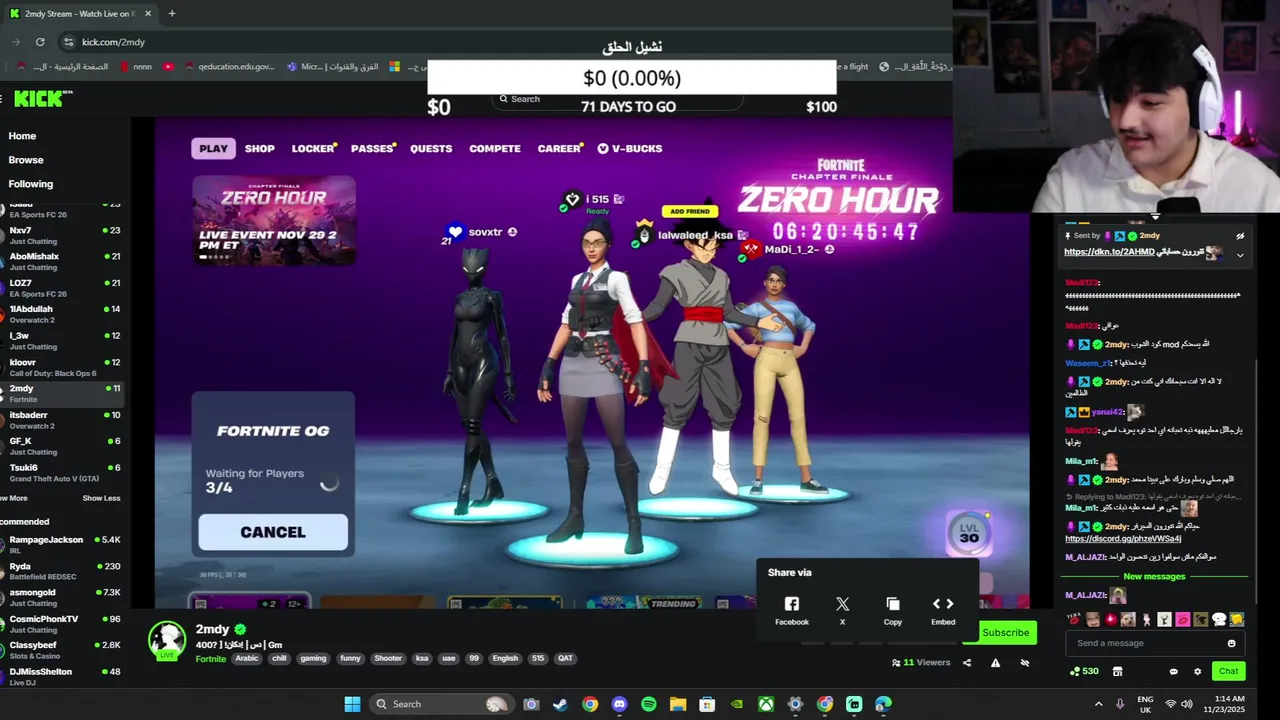Open V-BUCKS tab in Fortnite
The height and width of the screenshot is (720, 1280).
pos(630,148)
